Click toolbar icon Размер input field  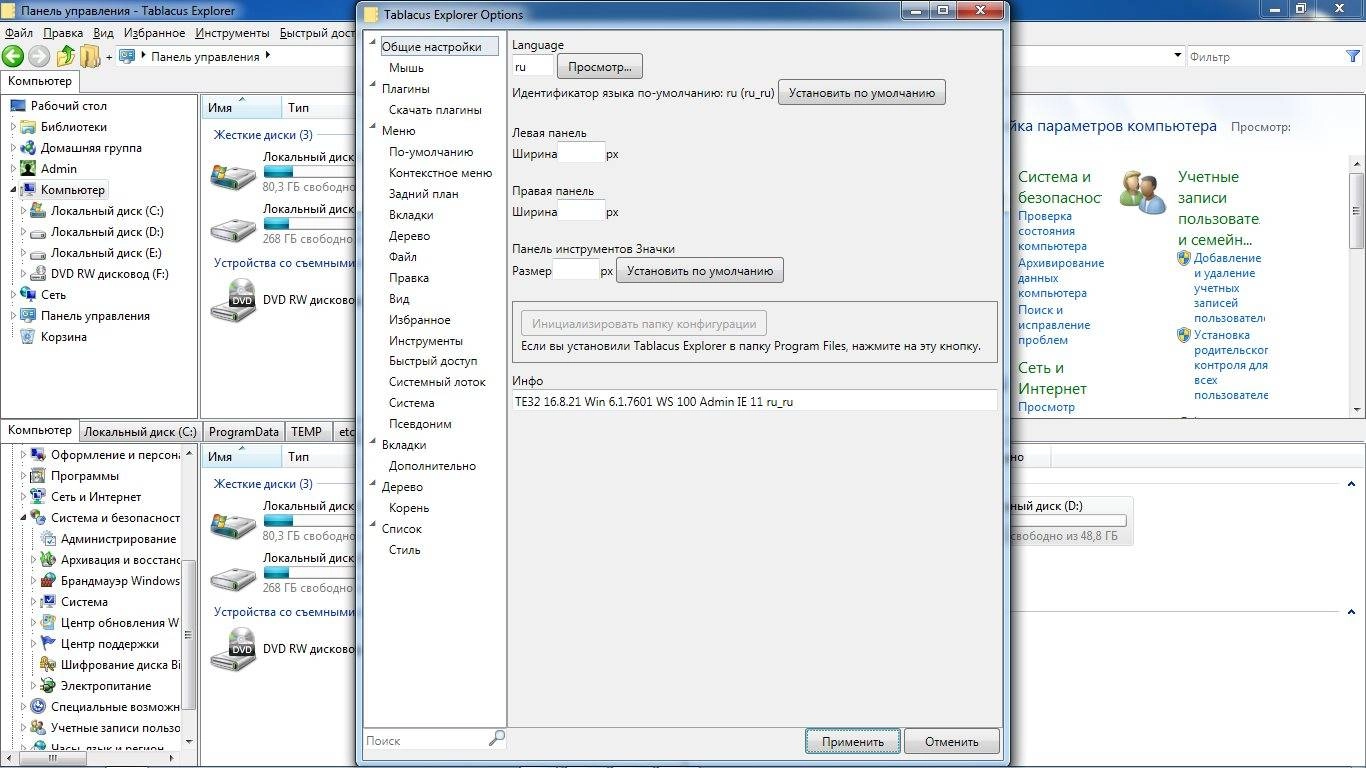click(576, 270)
